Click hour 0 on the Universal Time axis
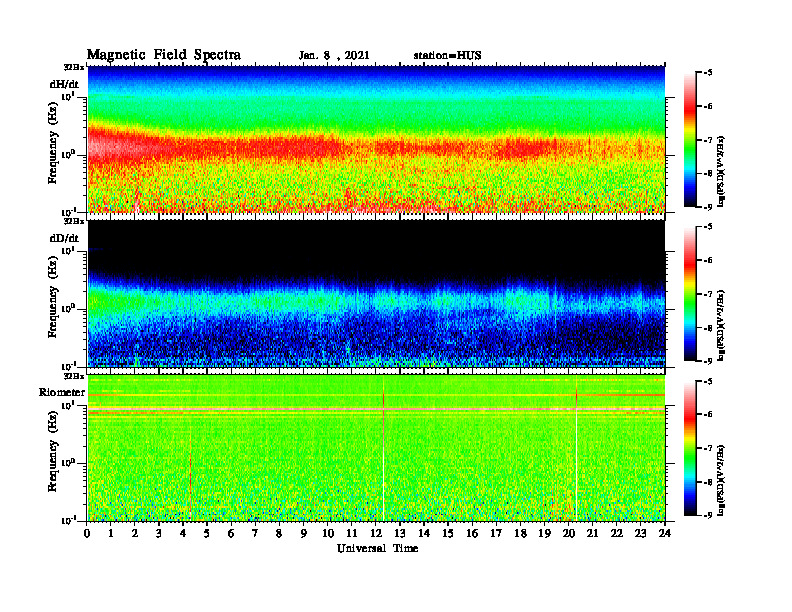 click(88, 534)
